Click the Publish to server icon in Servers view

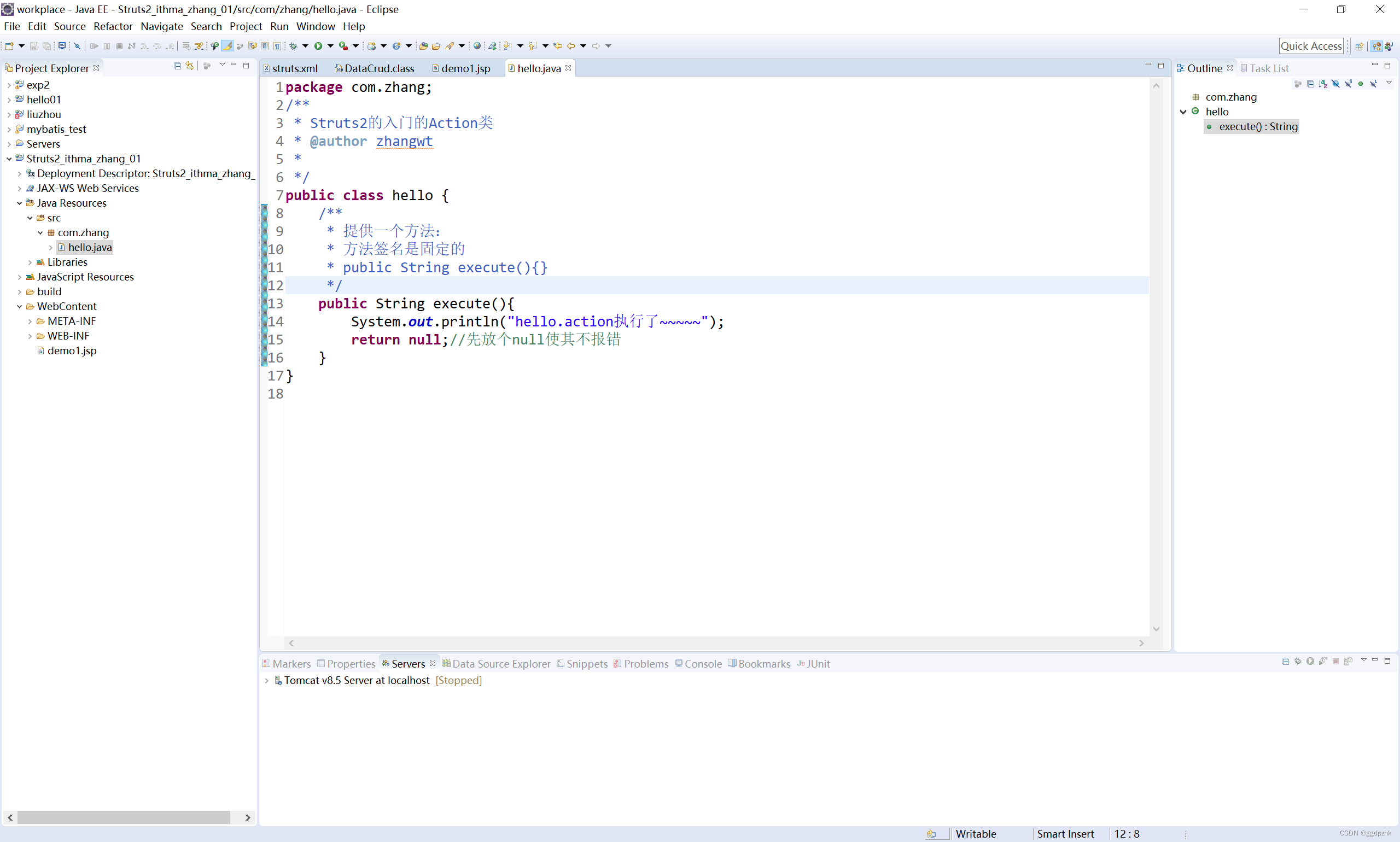click(1349, 661)
